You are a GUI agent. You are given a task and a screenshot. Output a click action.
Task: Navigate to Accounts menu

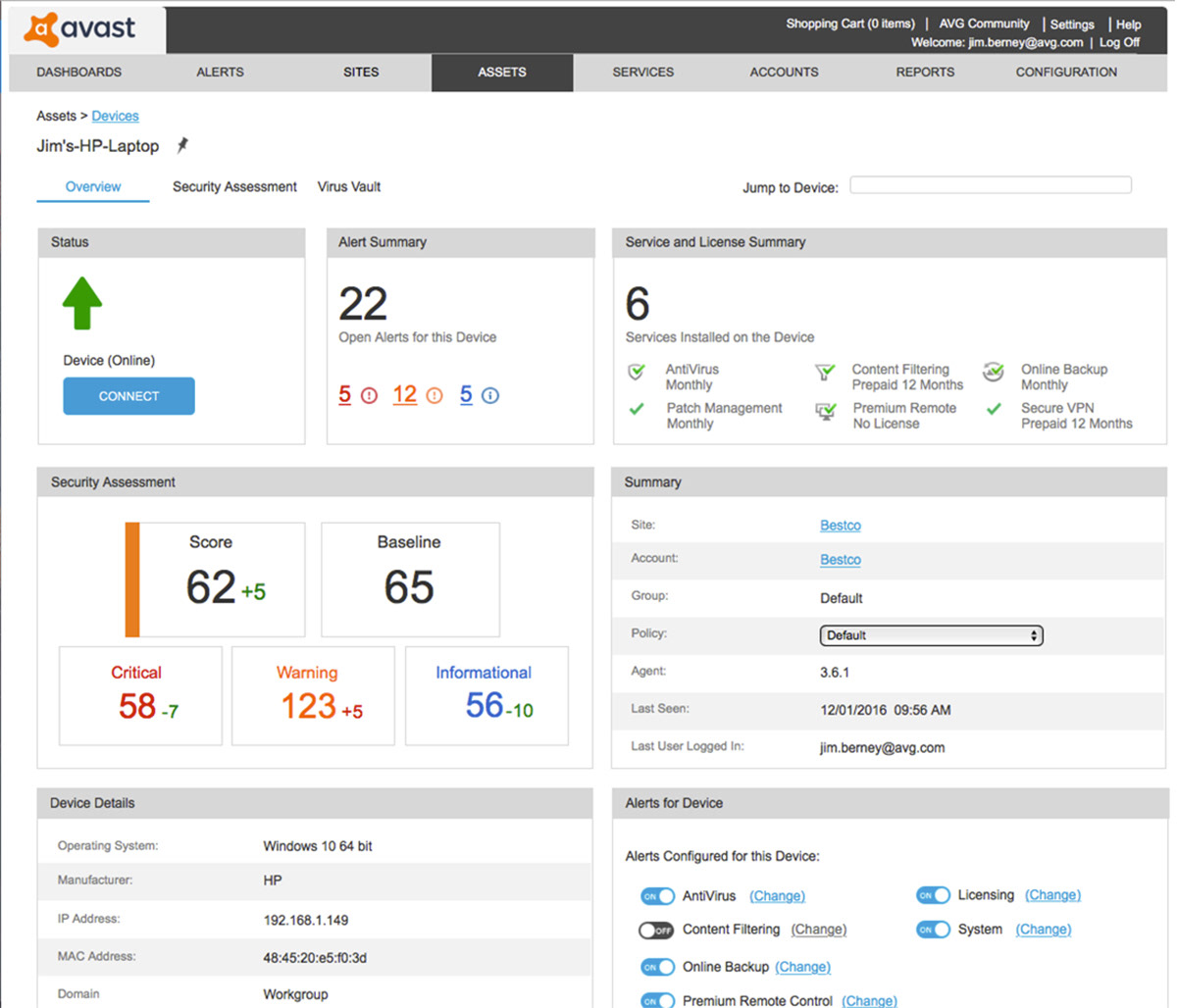[x=784, y=73]
